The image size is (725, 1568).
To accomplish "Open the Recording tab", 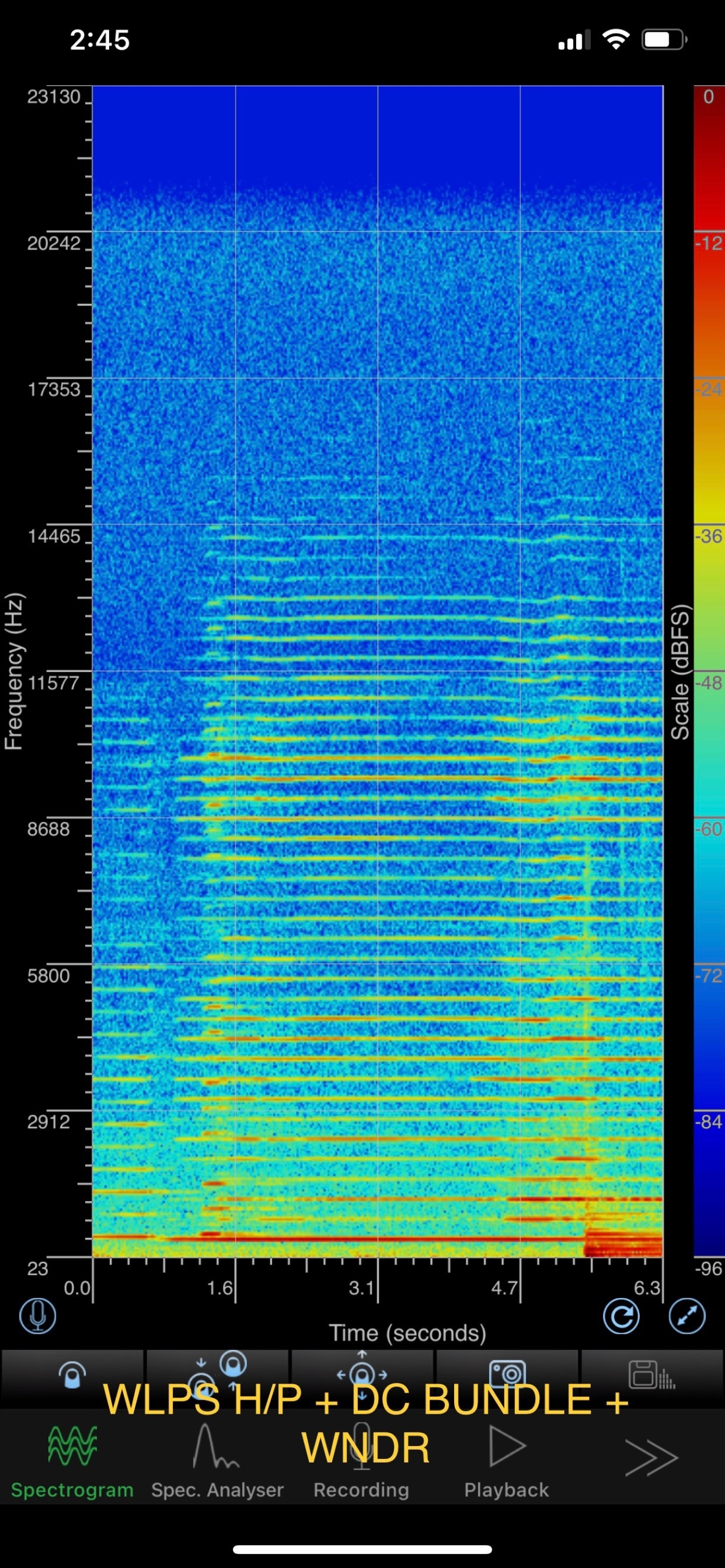I will tap(362, 1461).
